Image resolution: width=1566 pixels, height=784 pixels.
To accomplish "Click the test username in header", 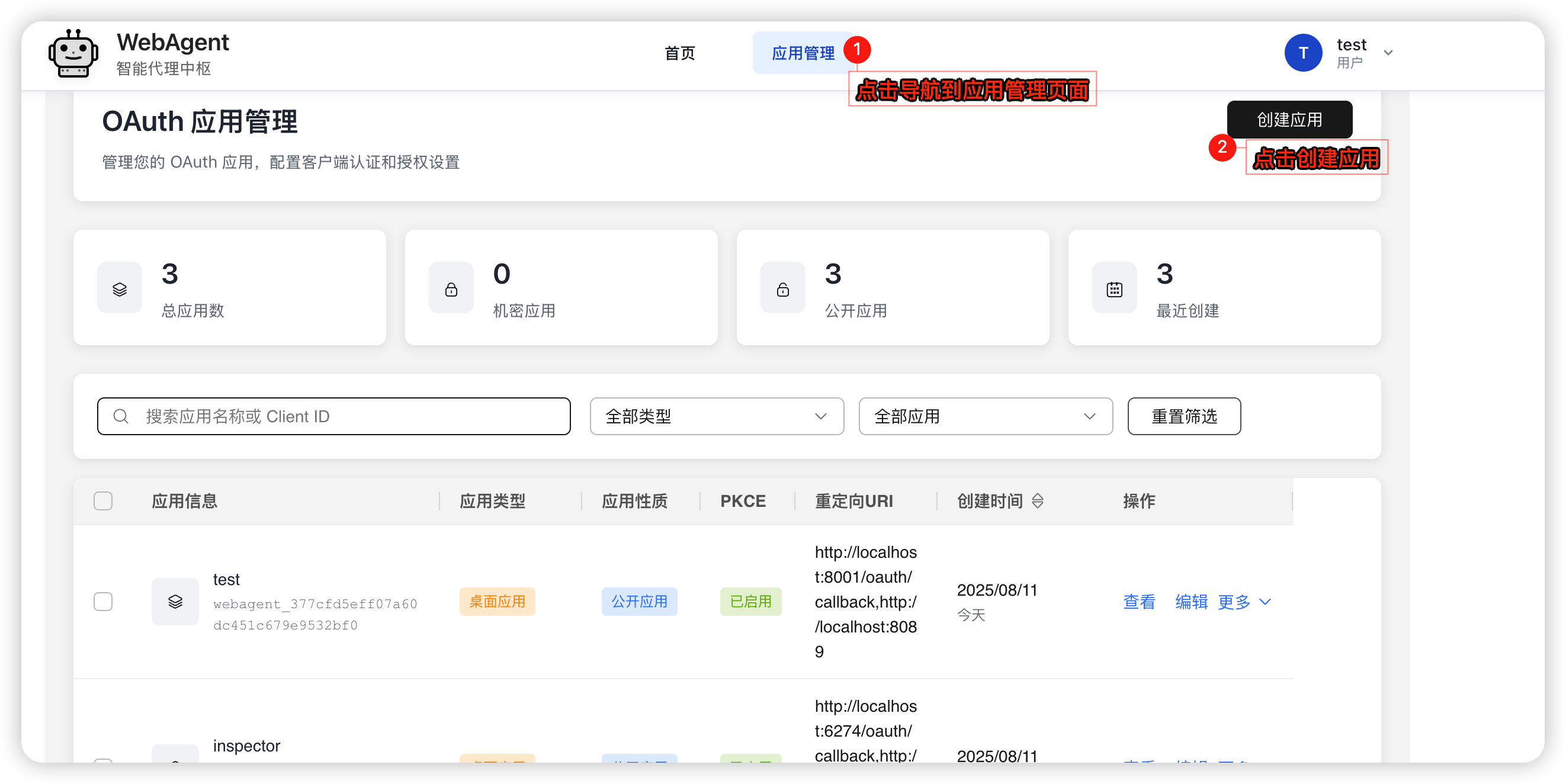I will point(1352,45).
